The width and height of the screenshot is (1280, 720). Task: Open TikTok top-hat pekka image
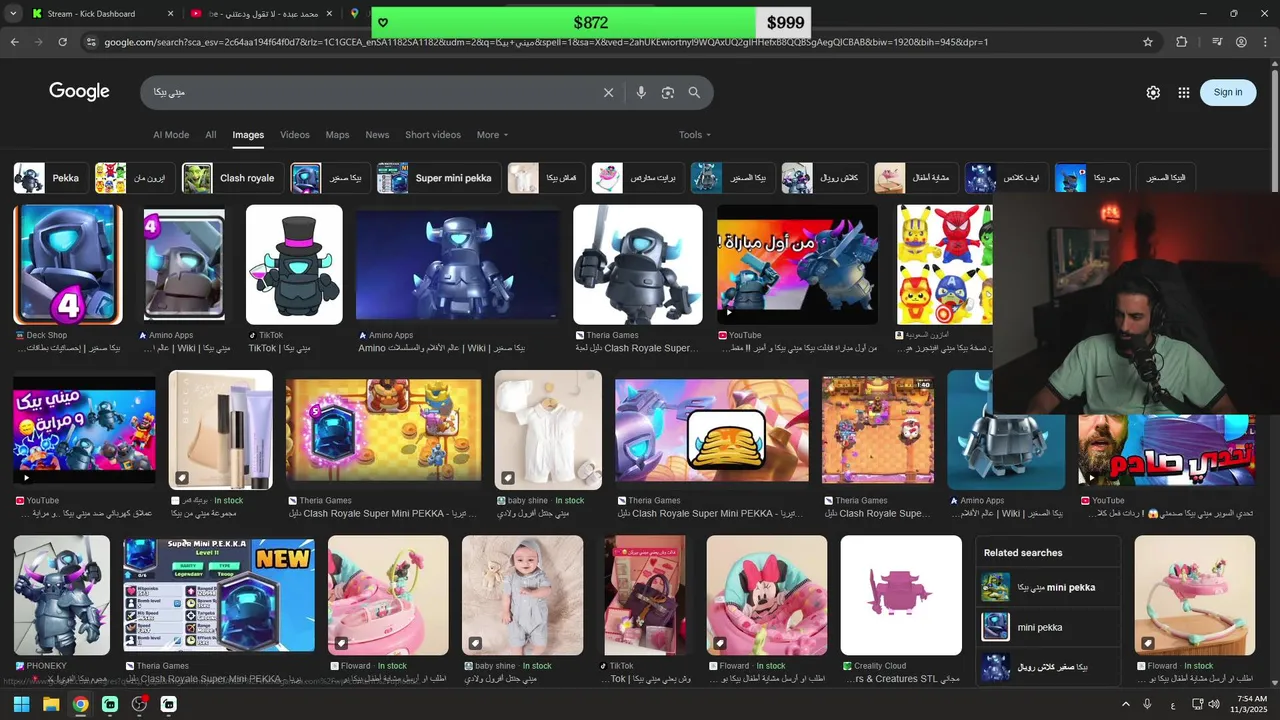(x=294, y=265)
